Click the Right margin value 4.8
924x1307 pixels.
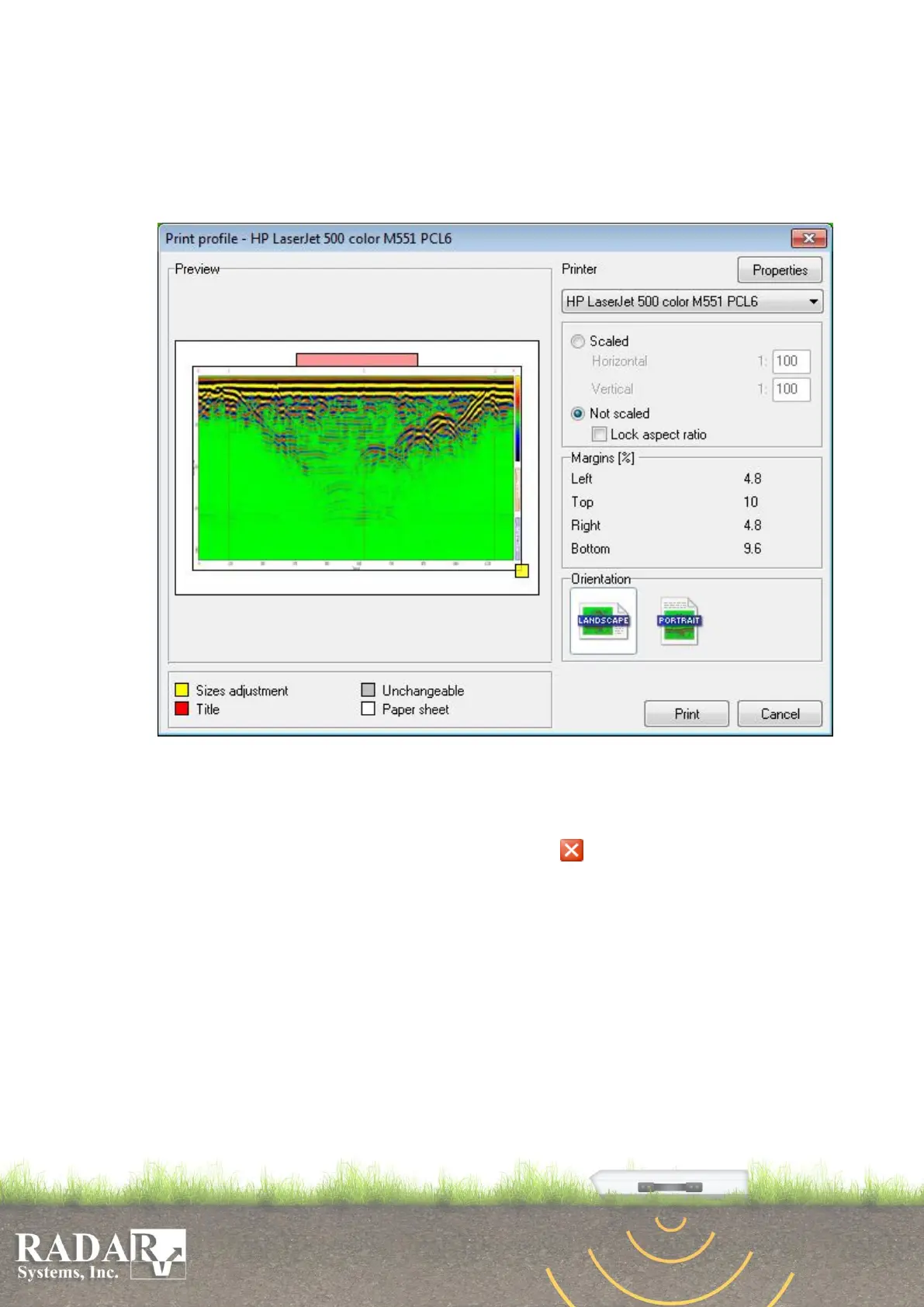point(753,525)
